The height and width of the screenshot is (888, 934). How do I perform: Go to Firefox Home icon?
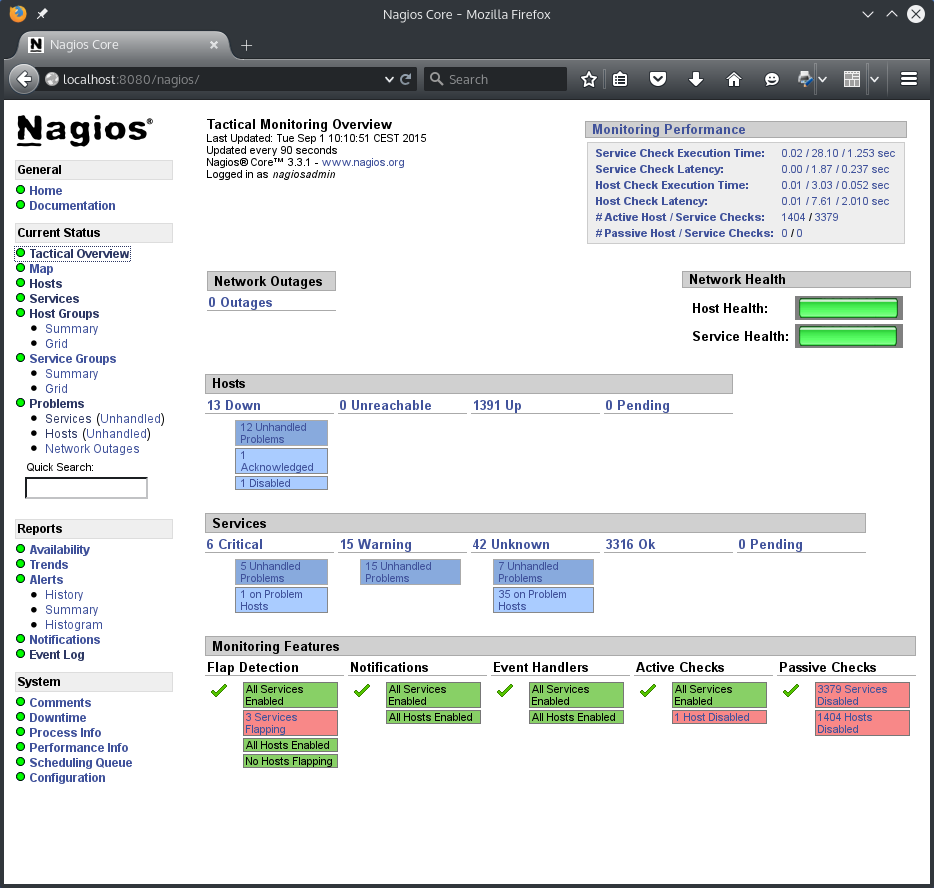pyautogui.click(x=734, y=79)
